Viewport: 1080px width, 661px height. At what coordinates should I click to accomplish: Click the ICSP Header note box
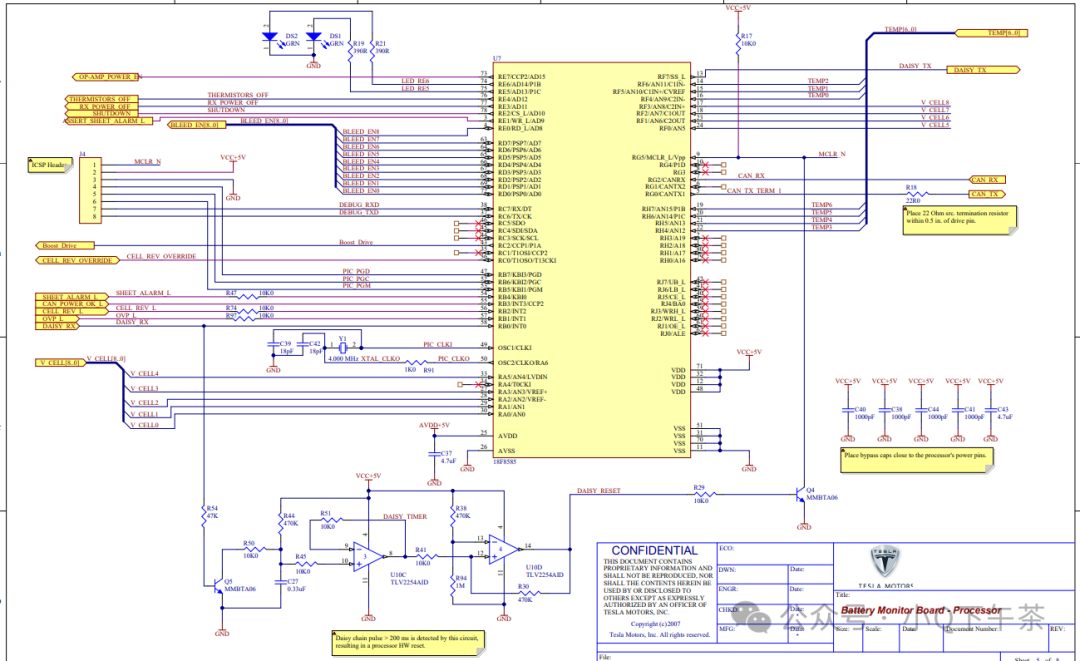50,165
